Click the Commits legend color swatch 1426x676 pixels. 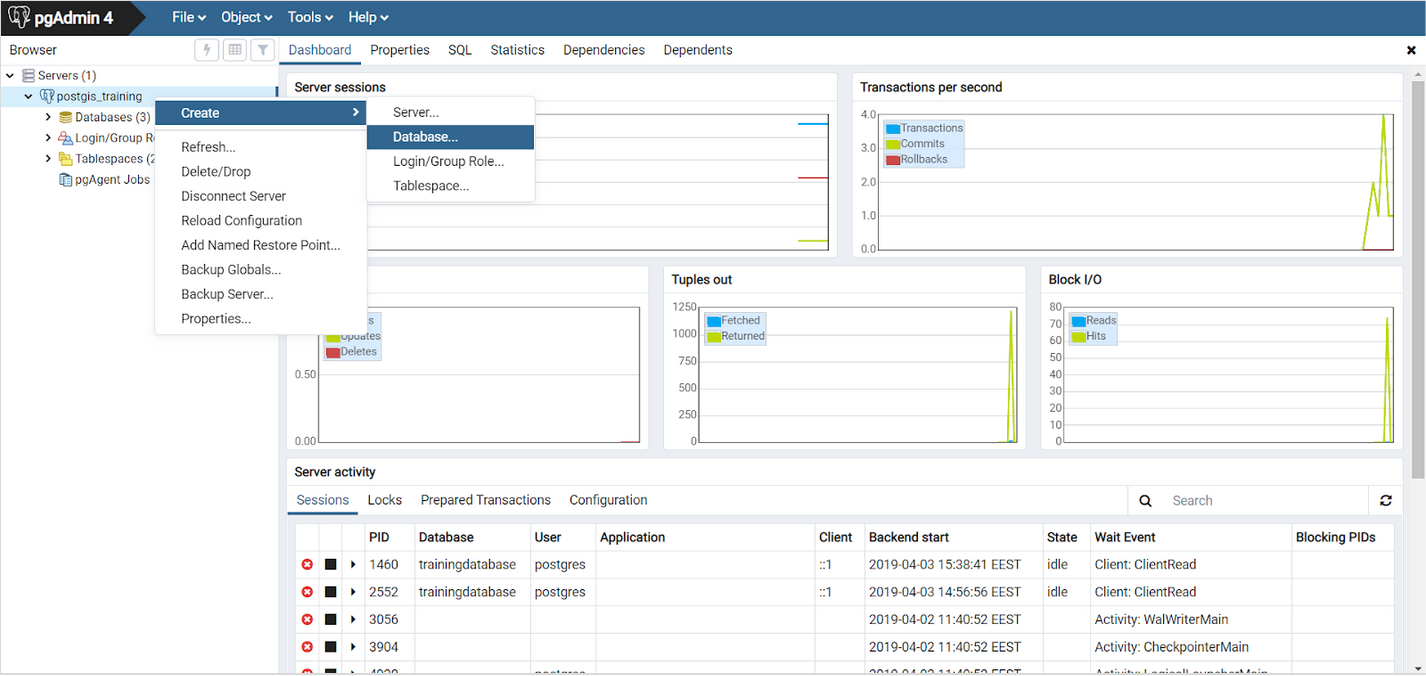[893, 144]
